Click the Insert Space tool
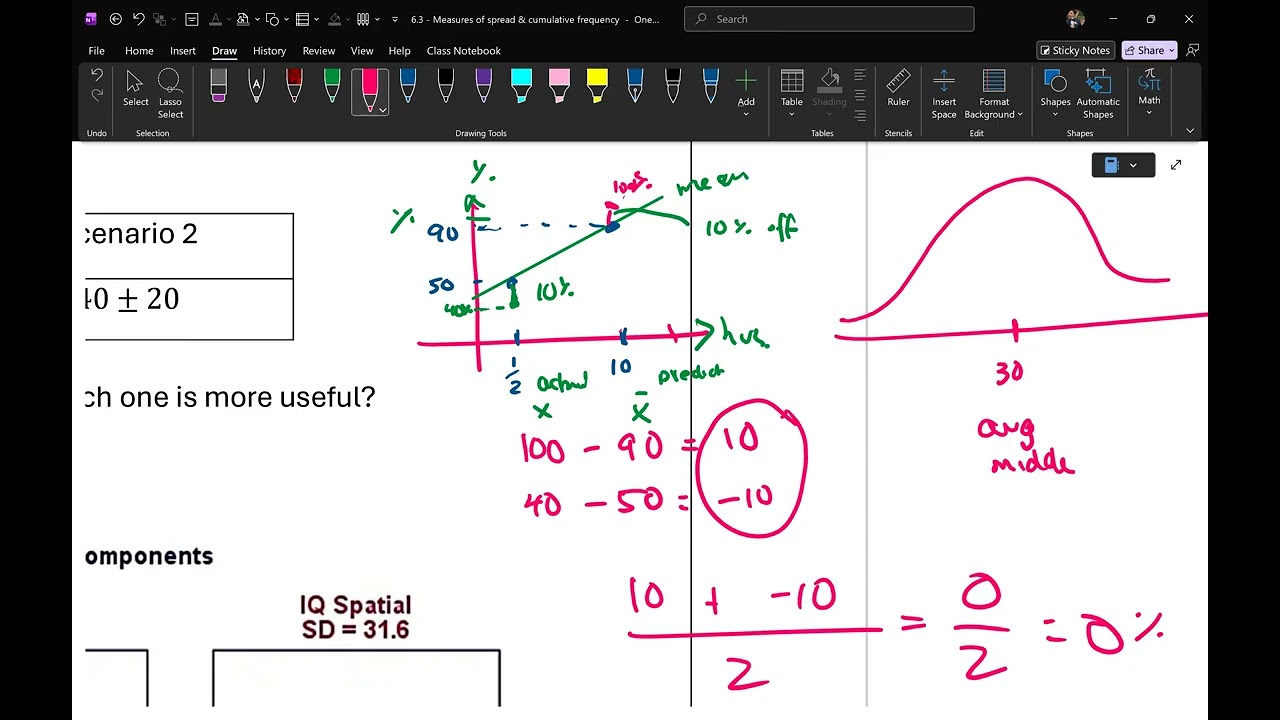This screenshot has height=720, width=1280. pos(944,95)
